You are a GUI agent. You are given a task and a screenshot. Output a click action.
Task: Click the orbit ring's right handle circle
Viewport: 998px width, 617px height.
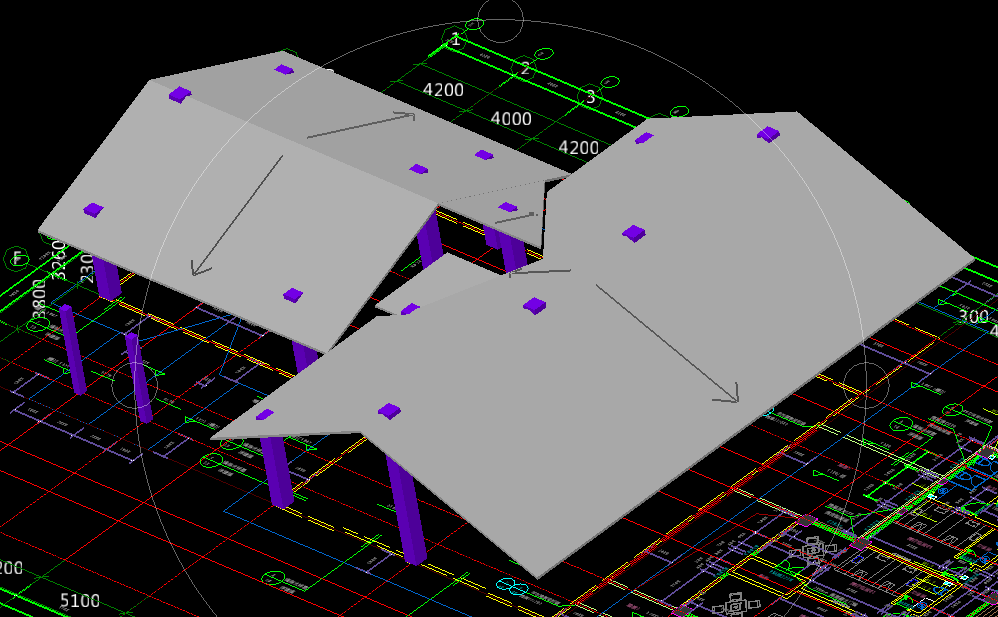click(x=866, y=385)
